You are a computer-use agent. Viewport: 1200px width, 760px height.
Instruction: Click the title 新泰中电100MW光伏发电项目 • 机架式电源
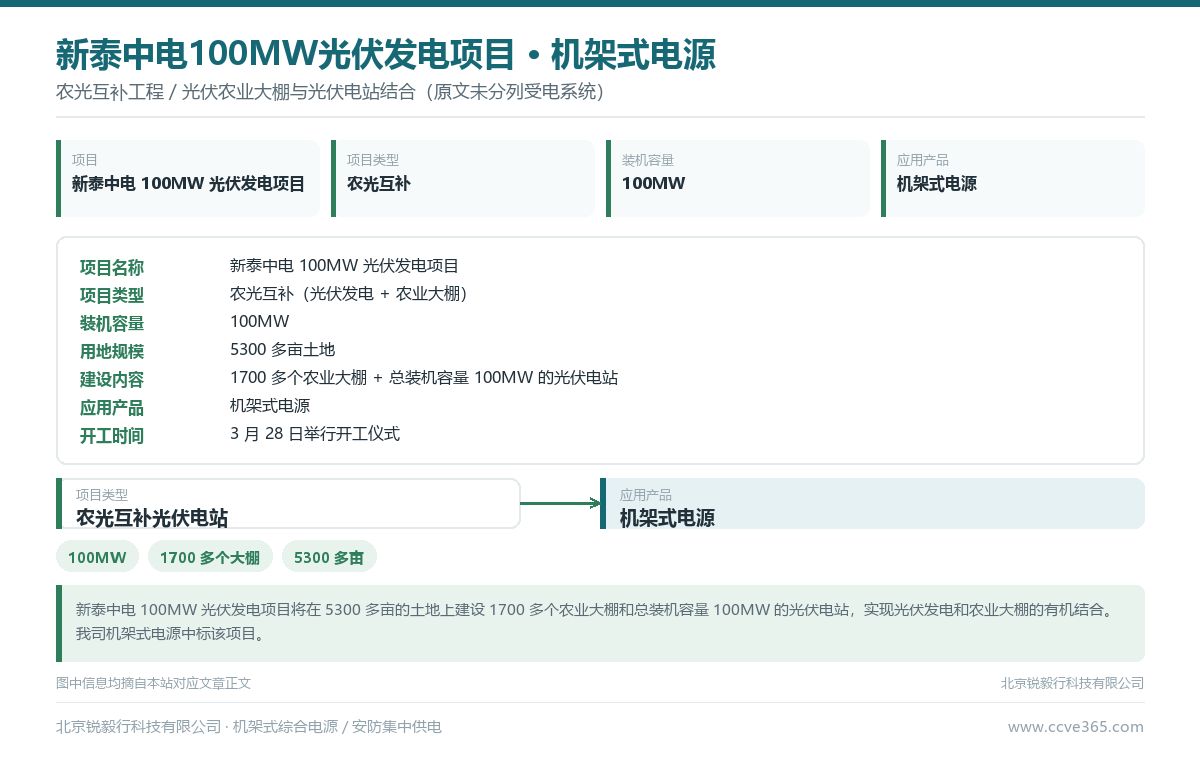pyautogui.click(x=386, y=53)
